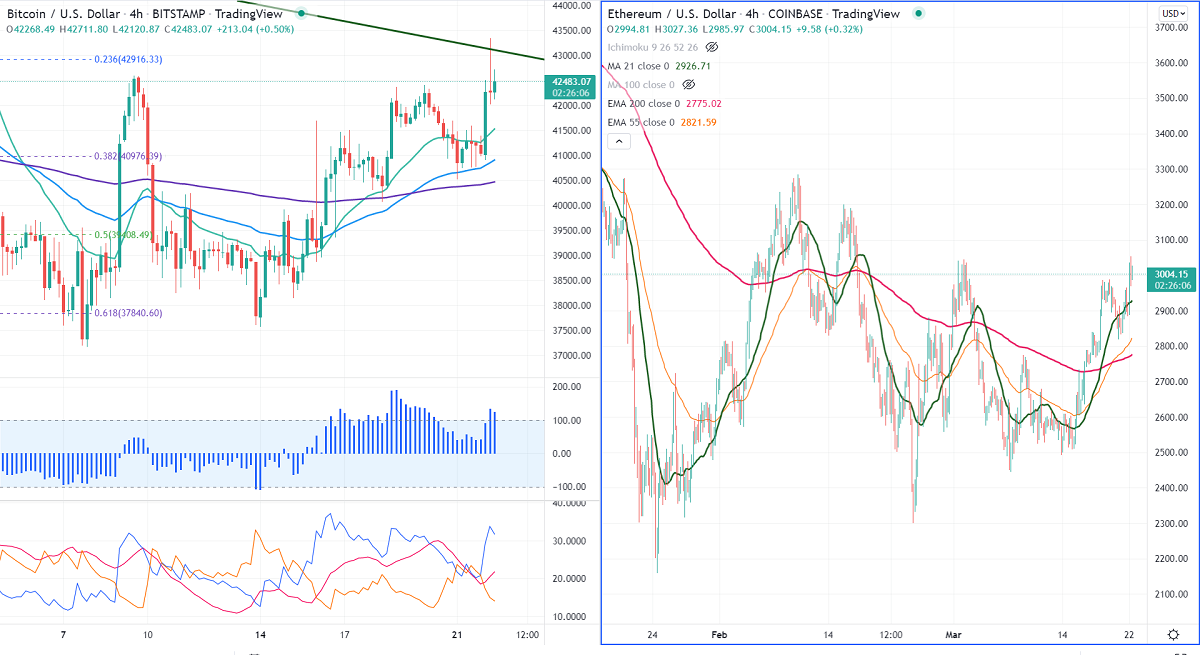
Task: Select the EMA 55 close 0 legend
Action: [x=641, y=123]
